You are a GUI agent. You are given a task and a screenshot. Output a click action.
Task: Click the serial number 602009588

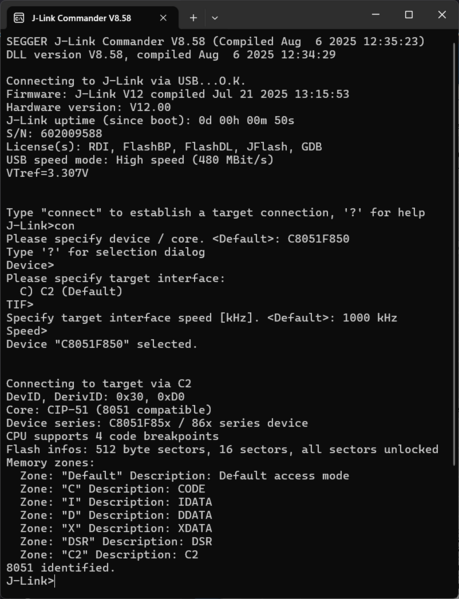(x=71, y=134)
